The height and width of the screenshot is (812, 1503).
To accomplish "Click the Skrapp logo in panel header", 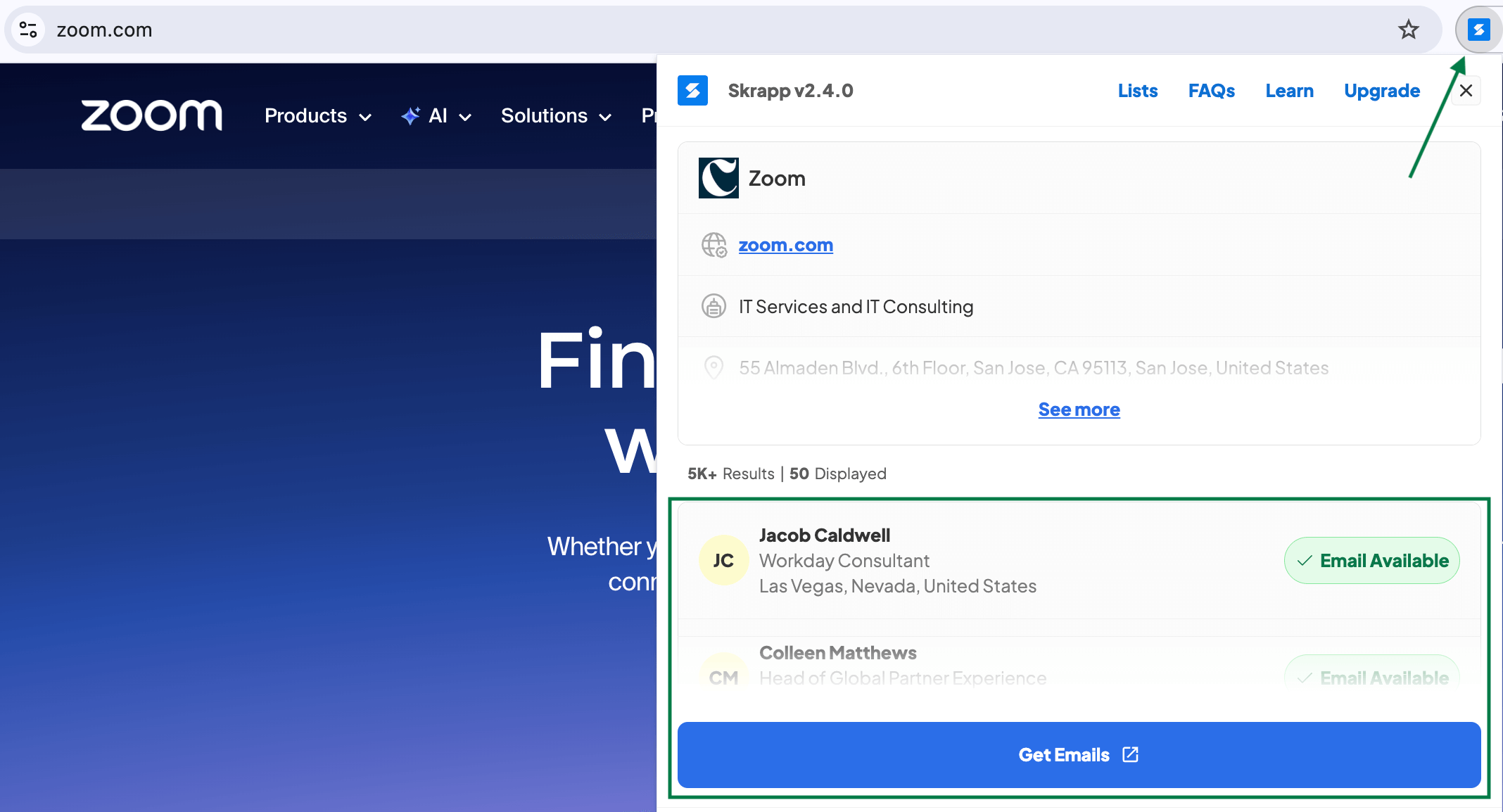I will pos(692,91).
